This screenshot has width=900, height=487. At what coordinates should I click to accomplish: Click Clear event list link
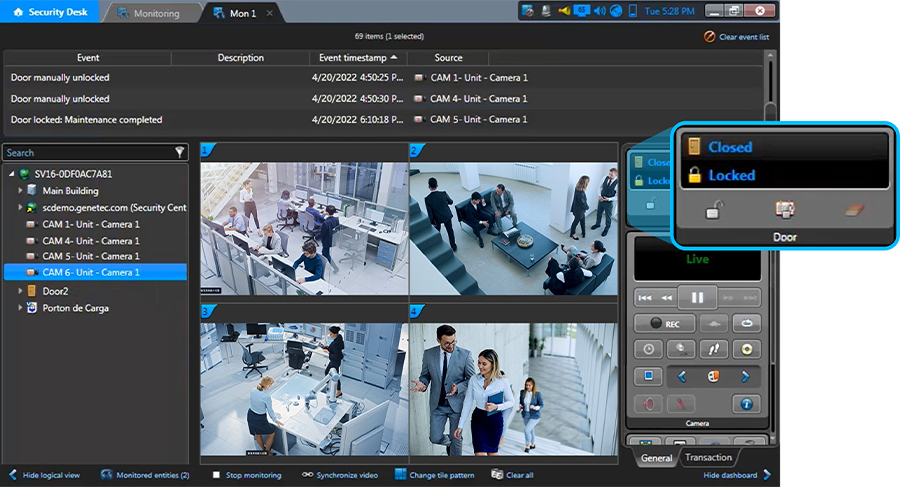(742, 36)
